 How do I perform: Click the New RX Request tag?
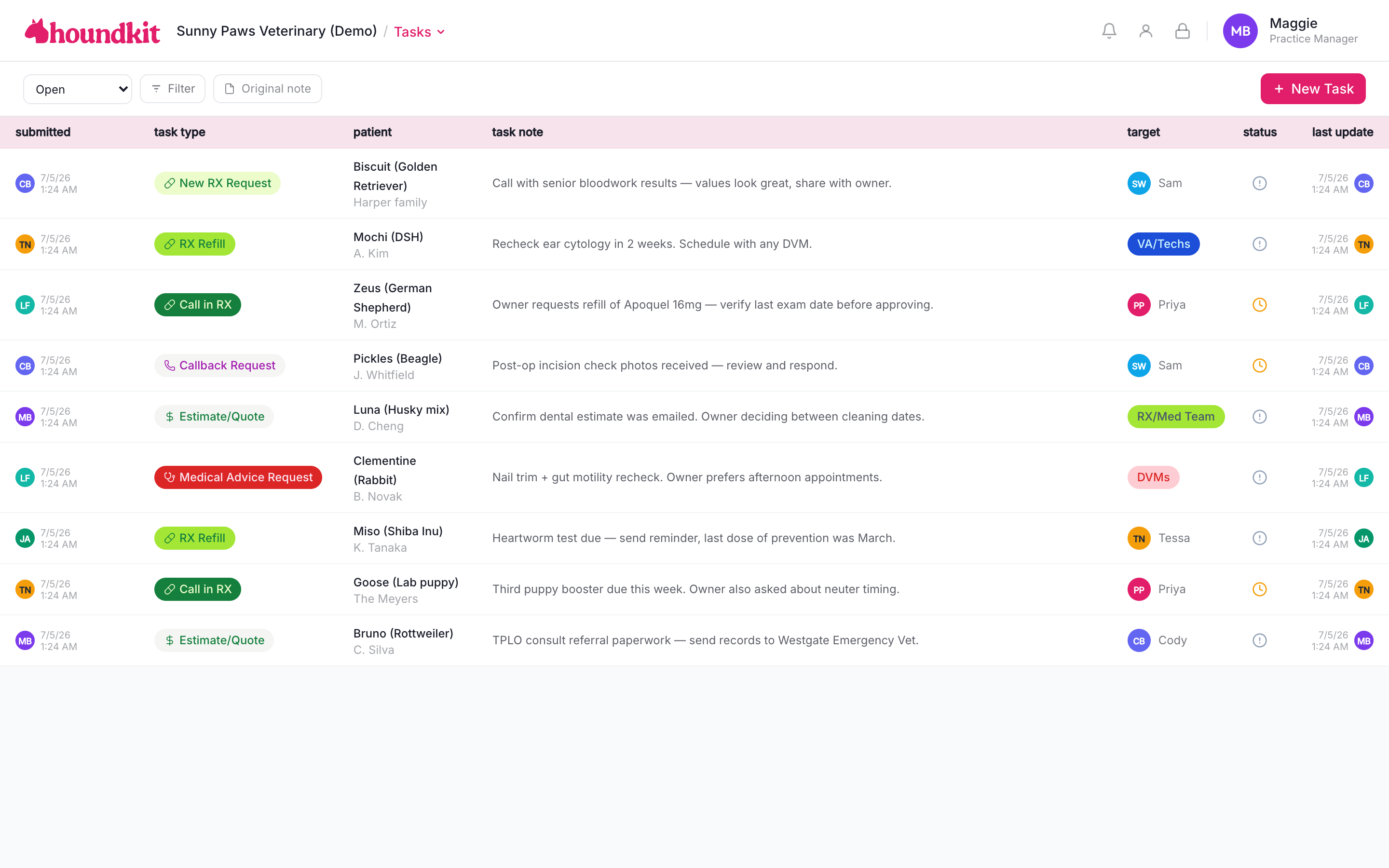217,183
